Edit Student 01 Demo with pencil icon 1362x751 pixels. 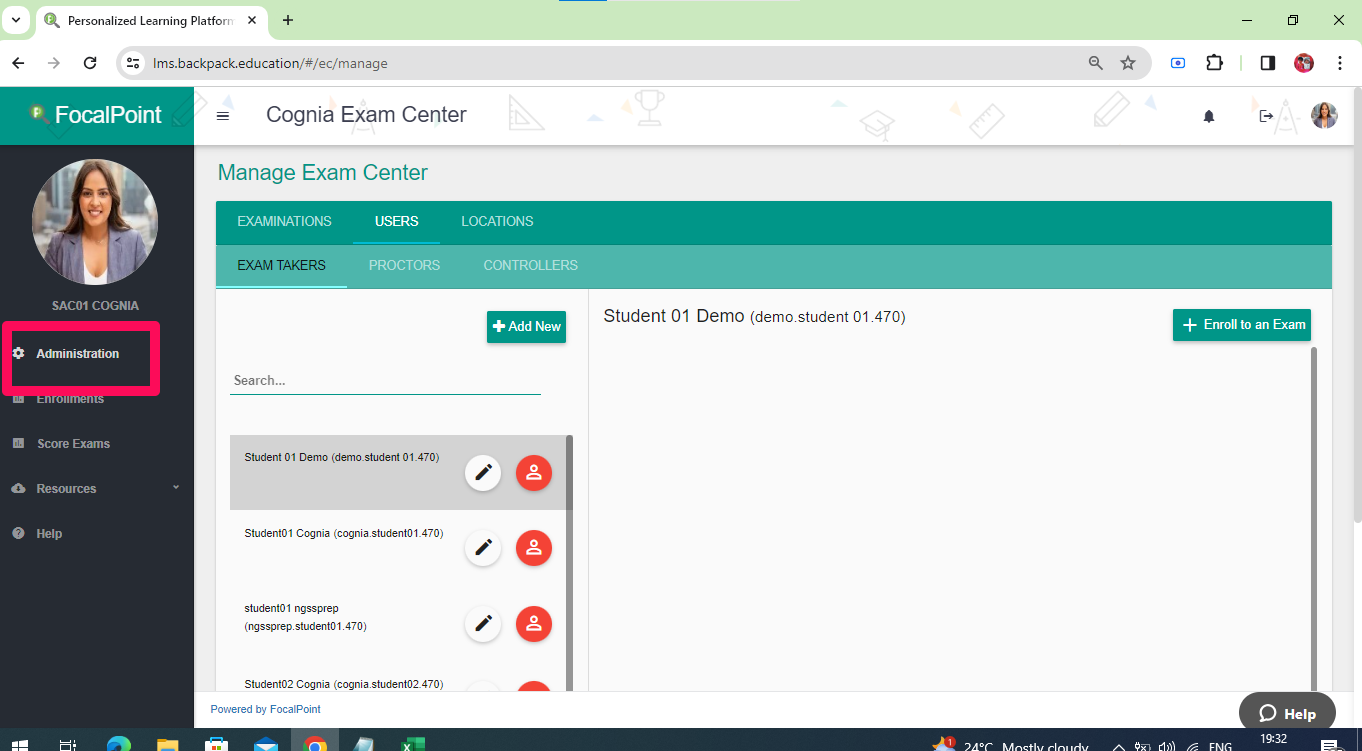(483, 472)
